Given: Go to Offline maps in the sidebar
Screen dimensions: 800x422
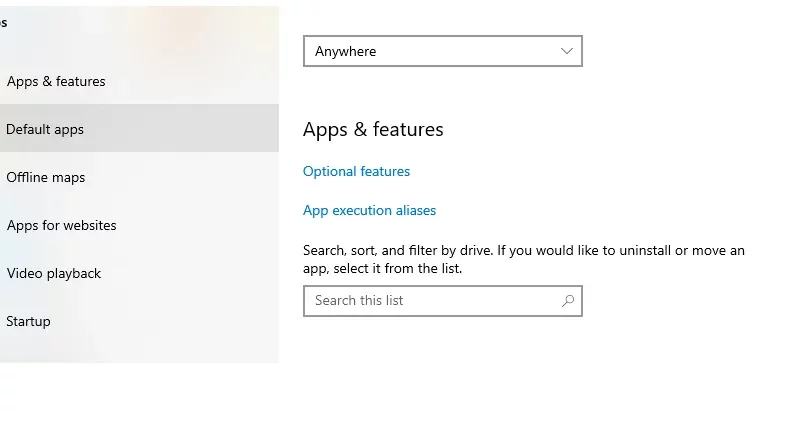Looking at the screenshot, I should tap(46, 177).
